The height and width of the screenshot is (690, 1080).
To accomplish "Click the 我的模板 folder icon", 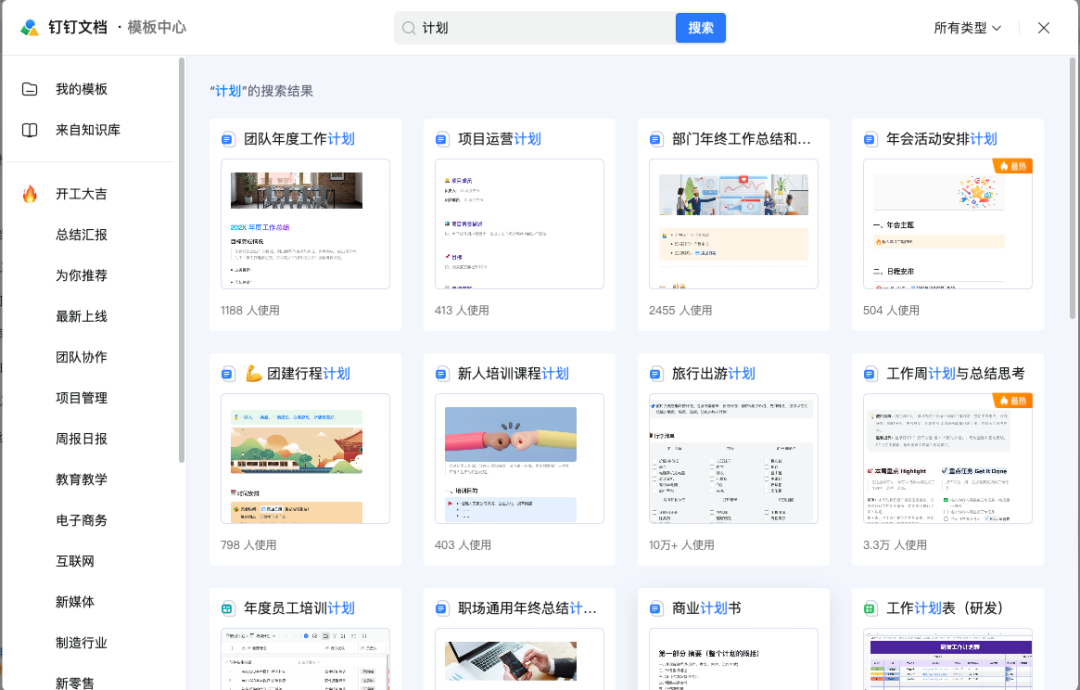I will 30,89.
